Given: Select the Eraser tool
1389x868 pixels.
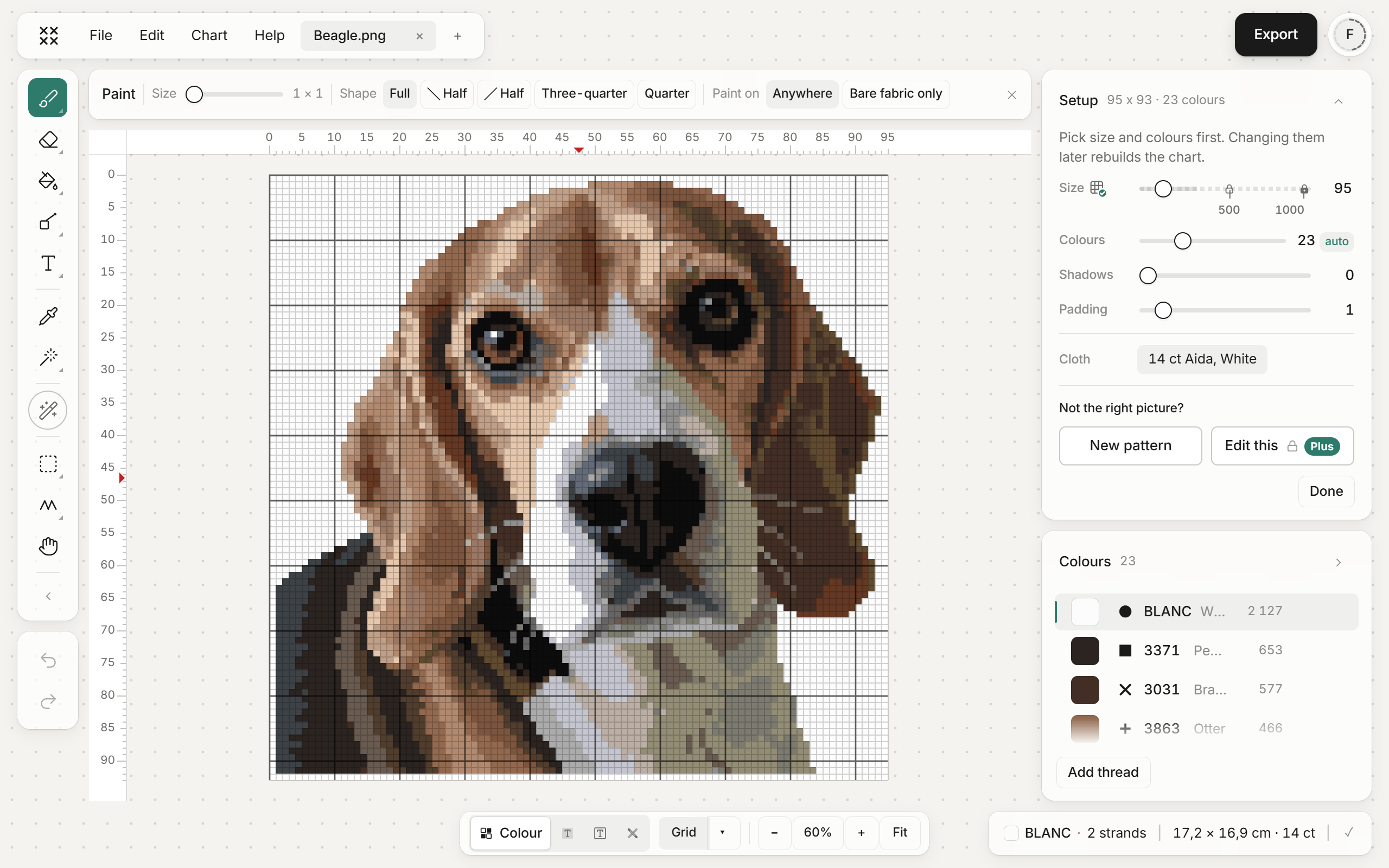Looking at the screenshot, I should click(48, 139).
